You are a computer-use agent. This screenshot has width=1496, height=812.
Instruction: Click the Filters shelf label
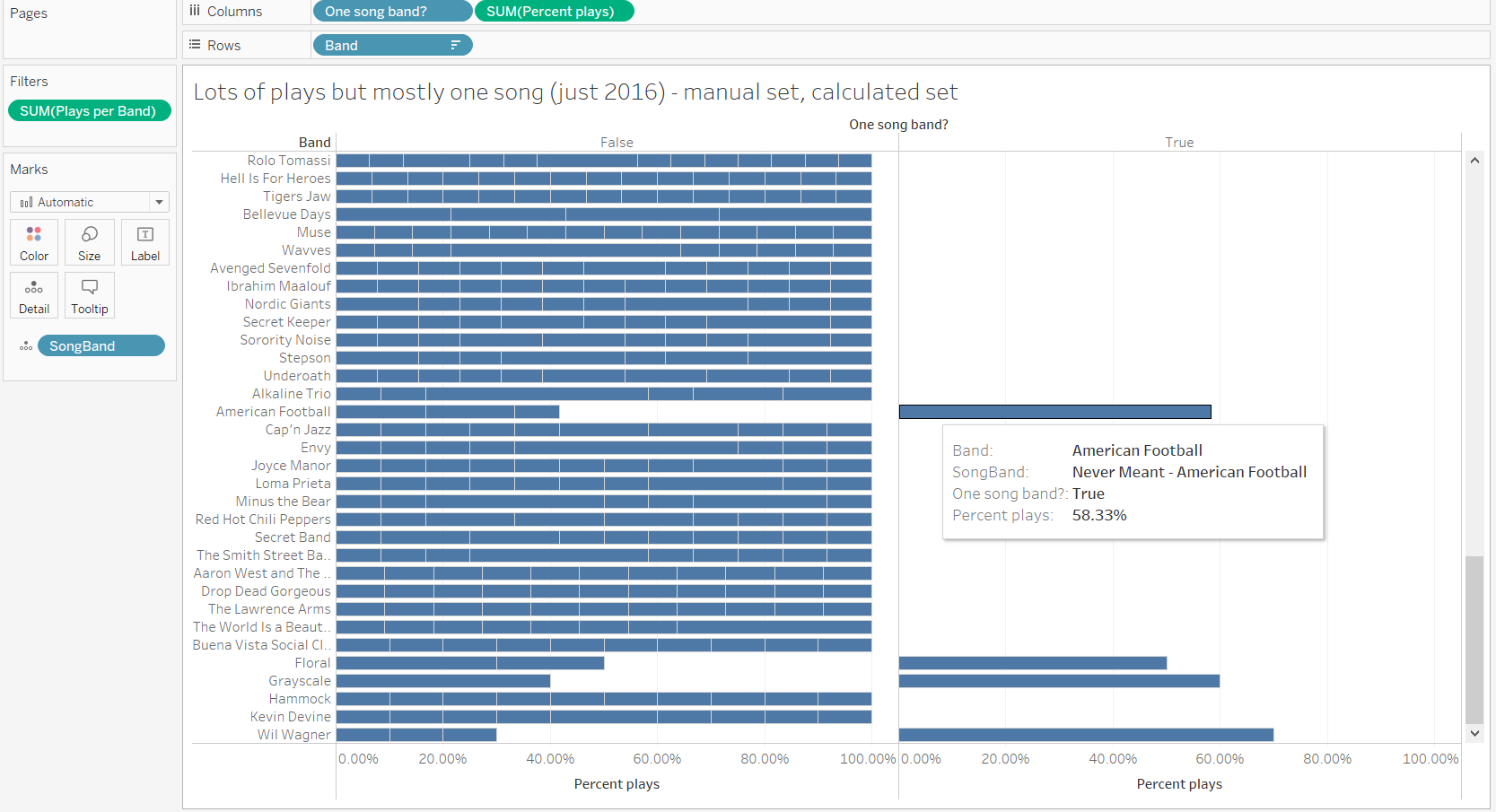[29, 82]
